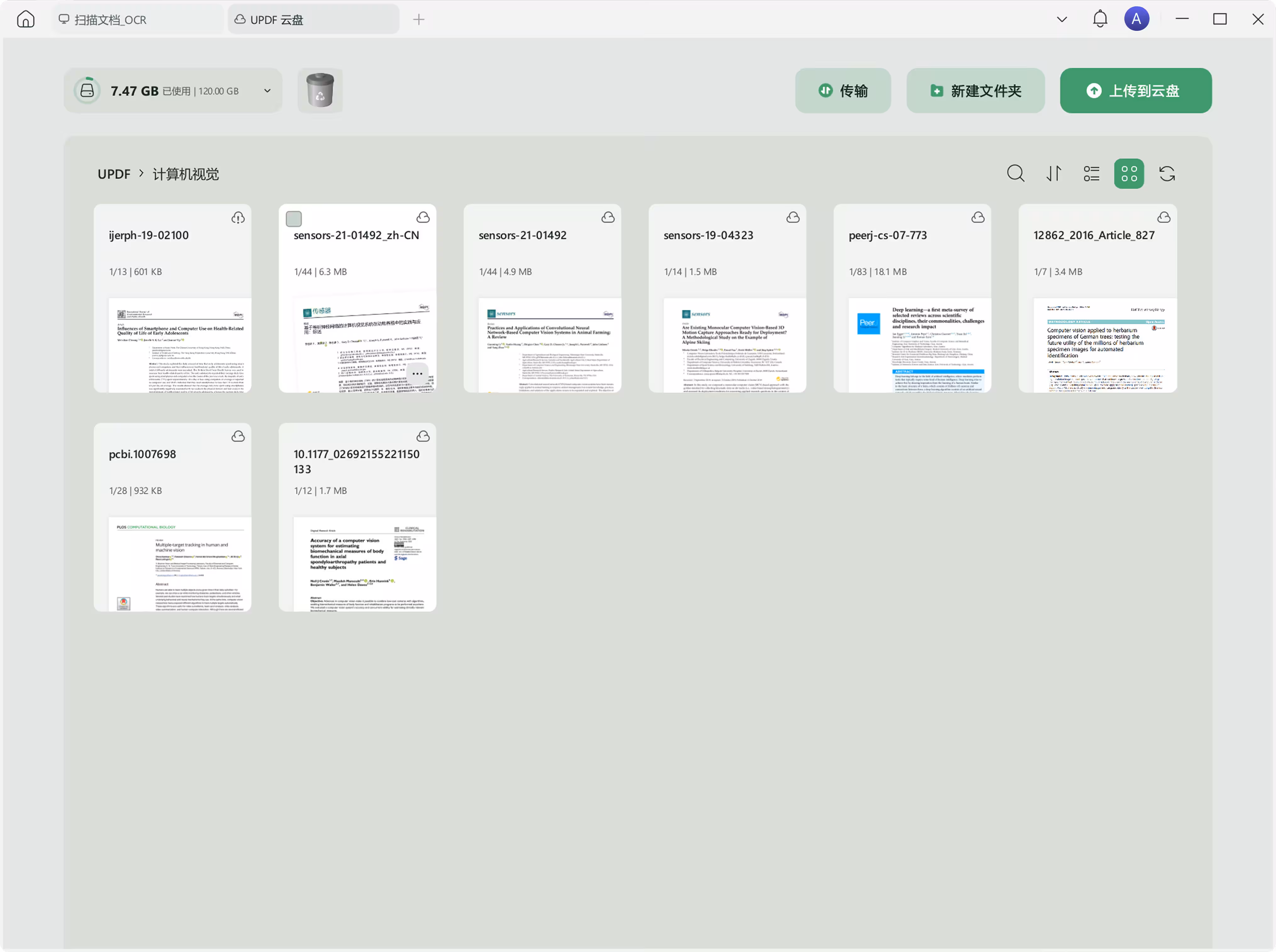Open the recycle bin trash icon
Screen dimensions: 1276x952
point(320,91)
